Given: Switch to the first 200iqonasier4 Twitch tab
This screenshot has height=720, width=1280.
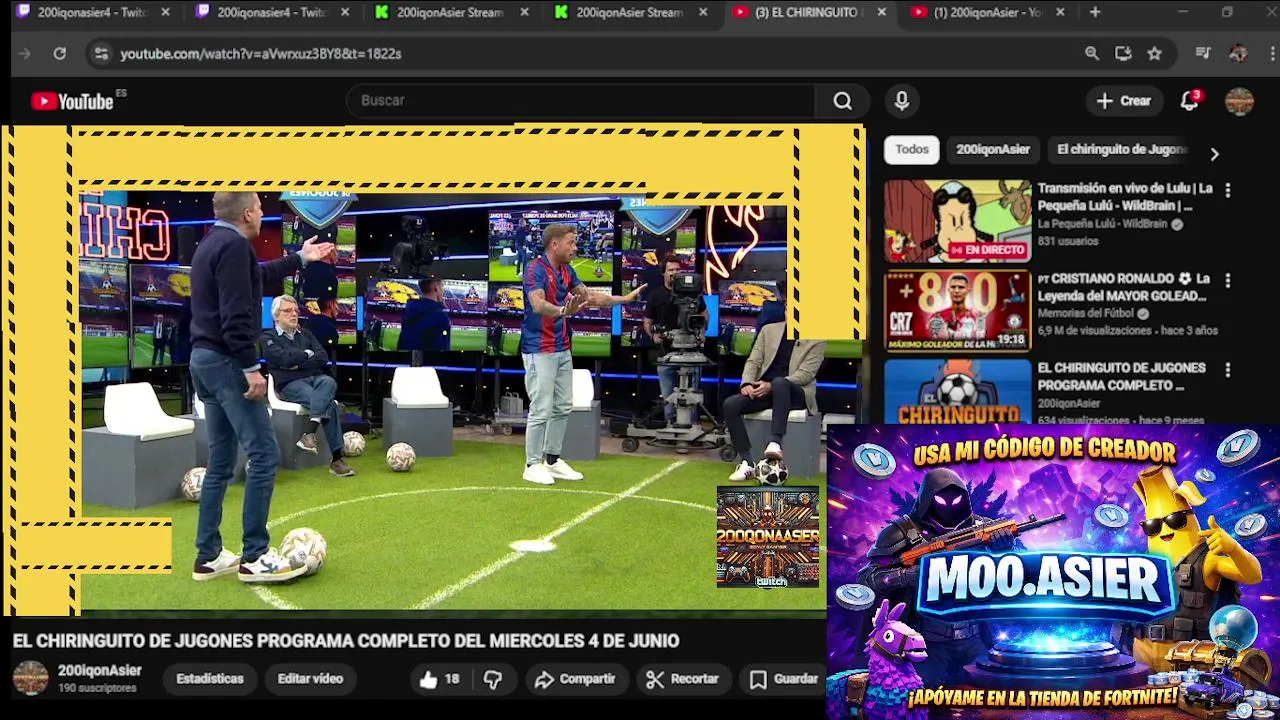Looking at the screenshot, I should click(92, 12).
